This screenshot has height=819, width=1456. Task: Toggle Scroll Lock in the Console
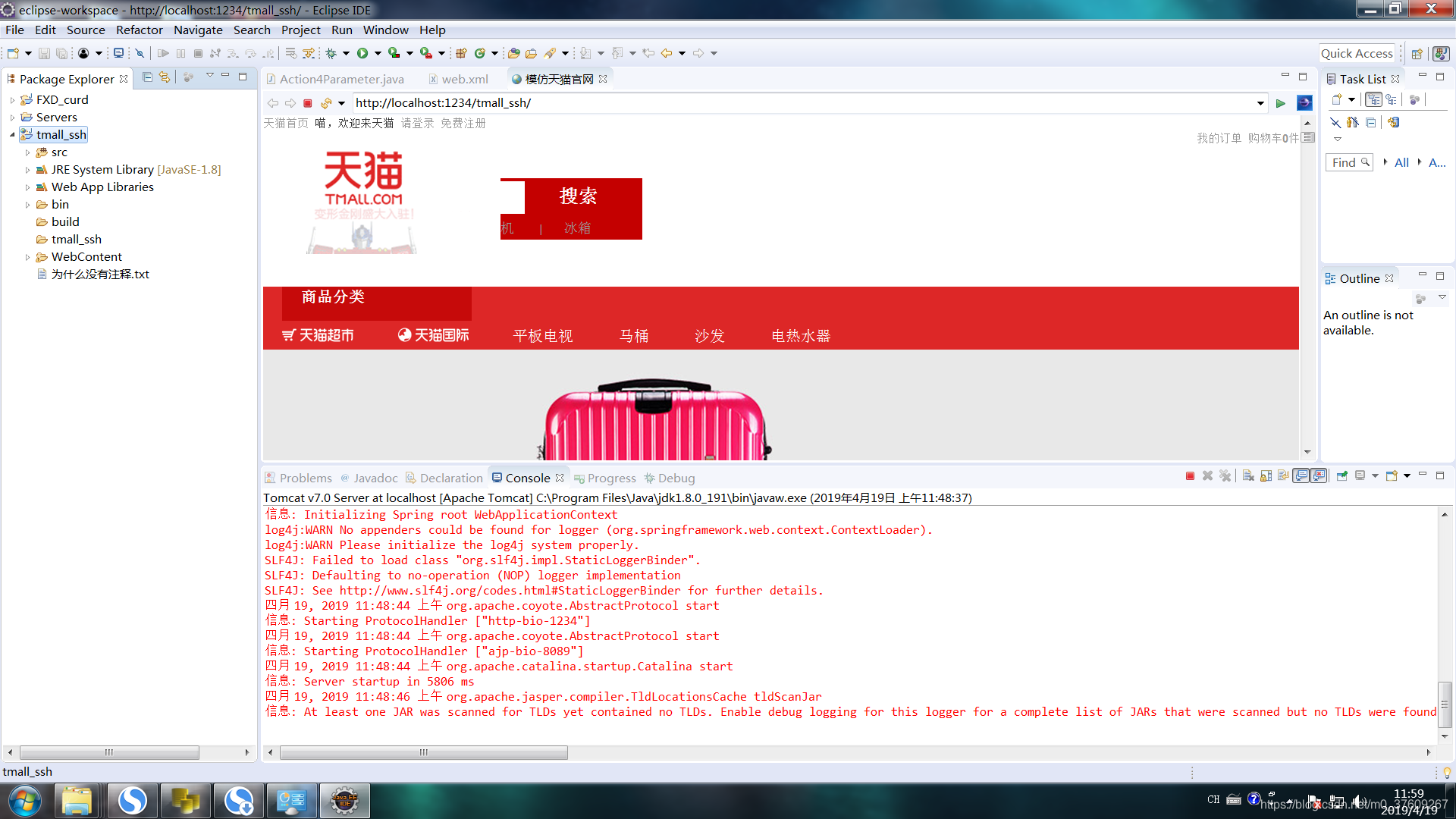pos(1266,476)
